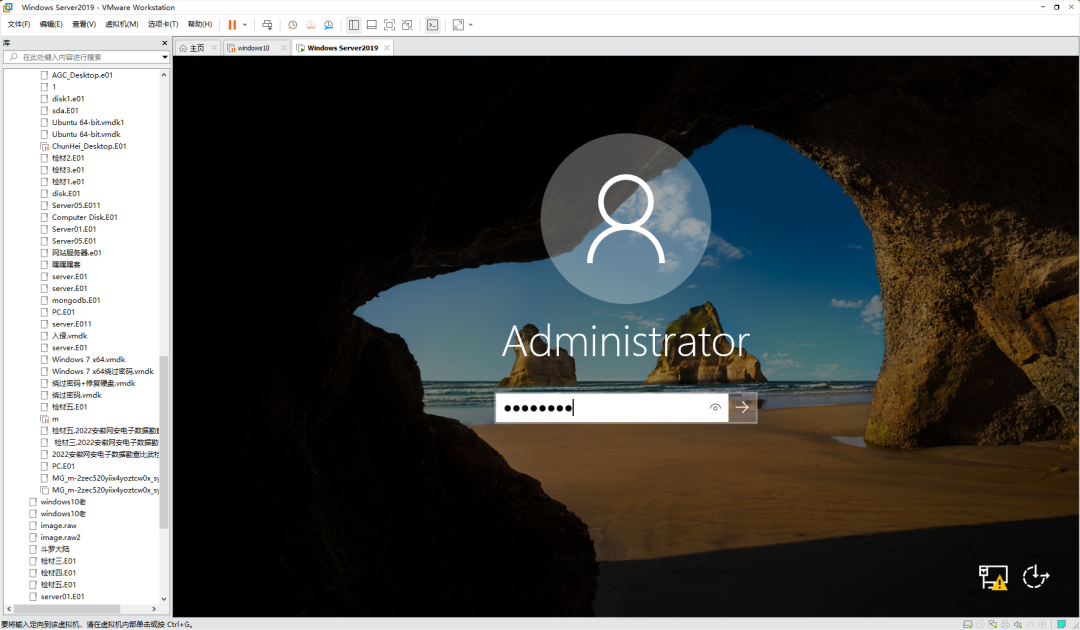The height and width of the screenshot is (630, 1080).
Task: Select mongodb.E01 in the library
Action: [x=76, y=300]
